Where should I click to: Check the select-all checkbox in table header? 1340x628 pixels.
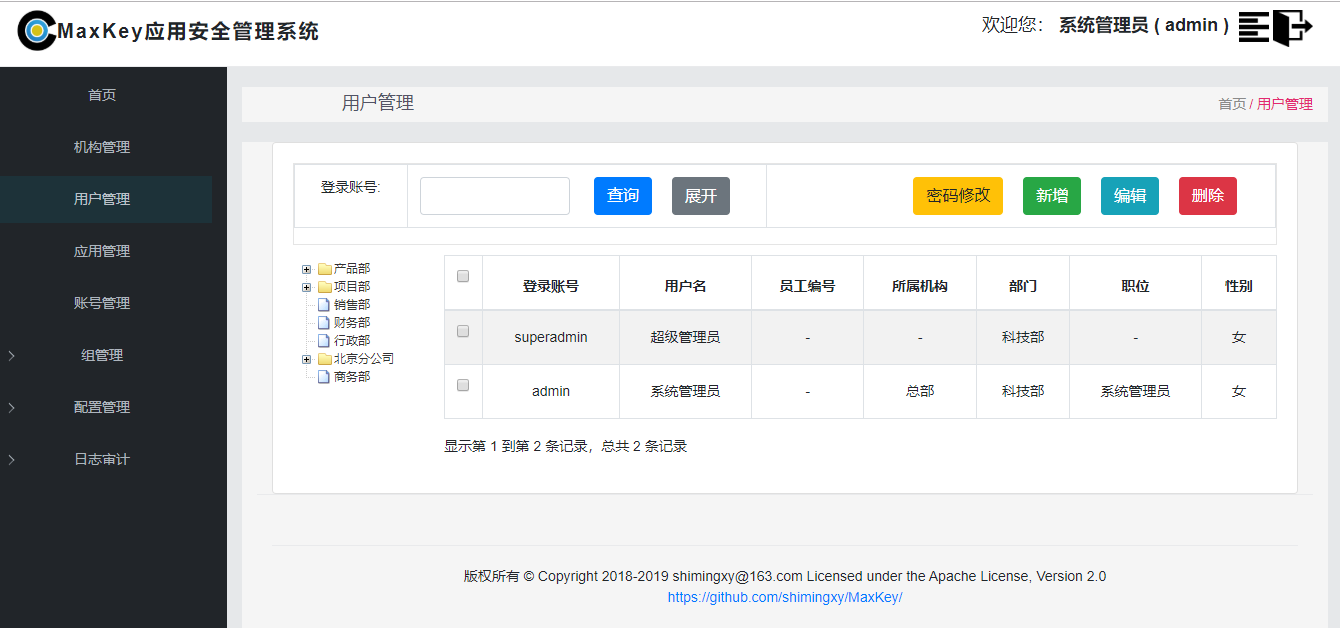[x=463, y=277]
